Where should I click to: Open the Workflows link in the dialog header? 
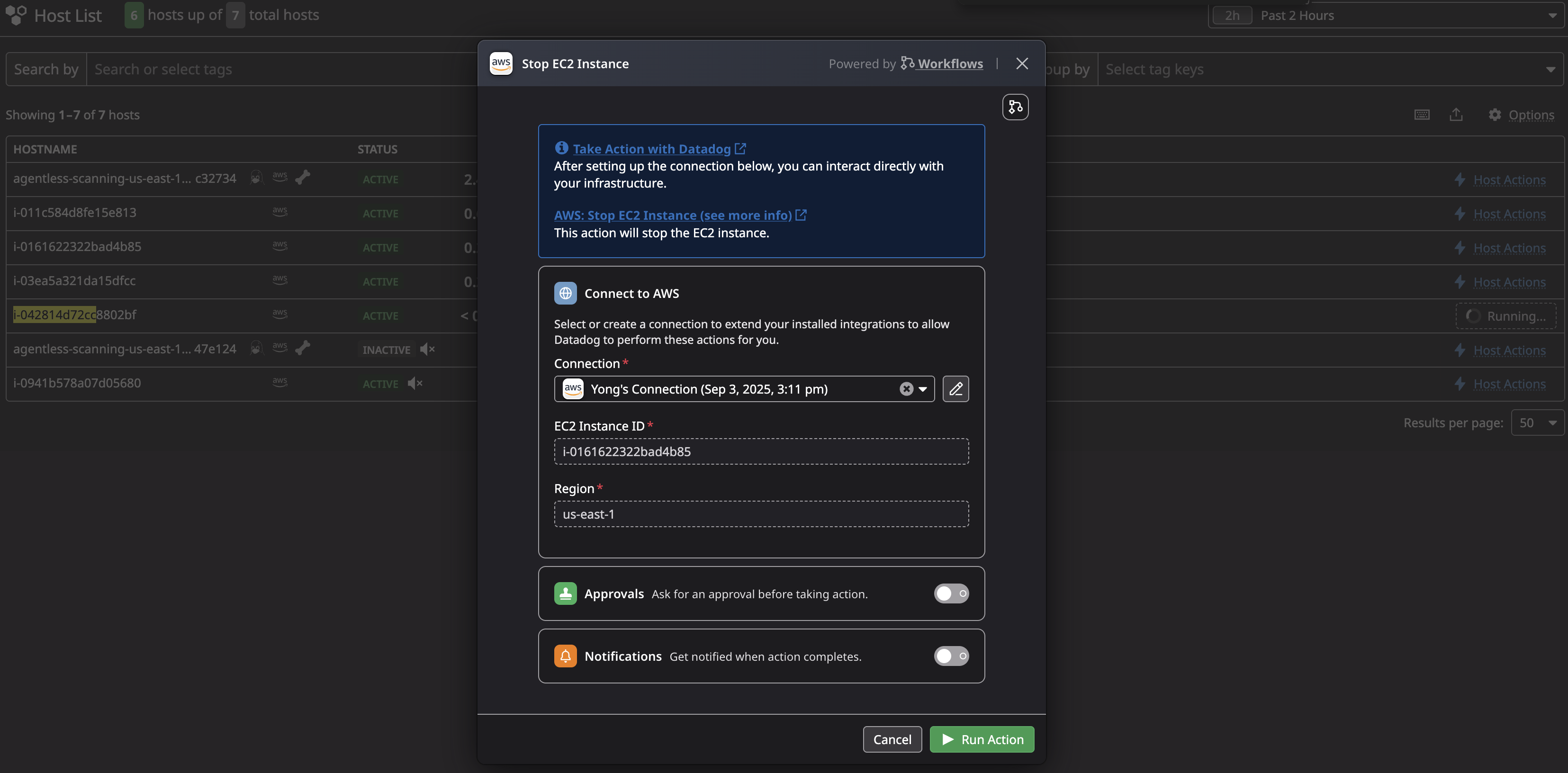coord(950,64)
